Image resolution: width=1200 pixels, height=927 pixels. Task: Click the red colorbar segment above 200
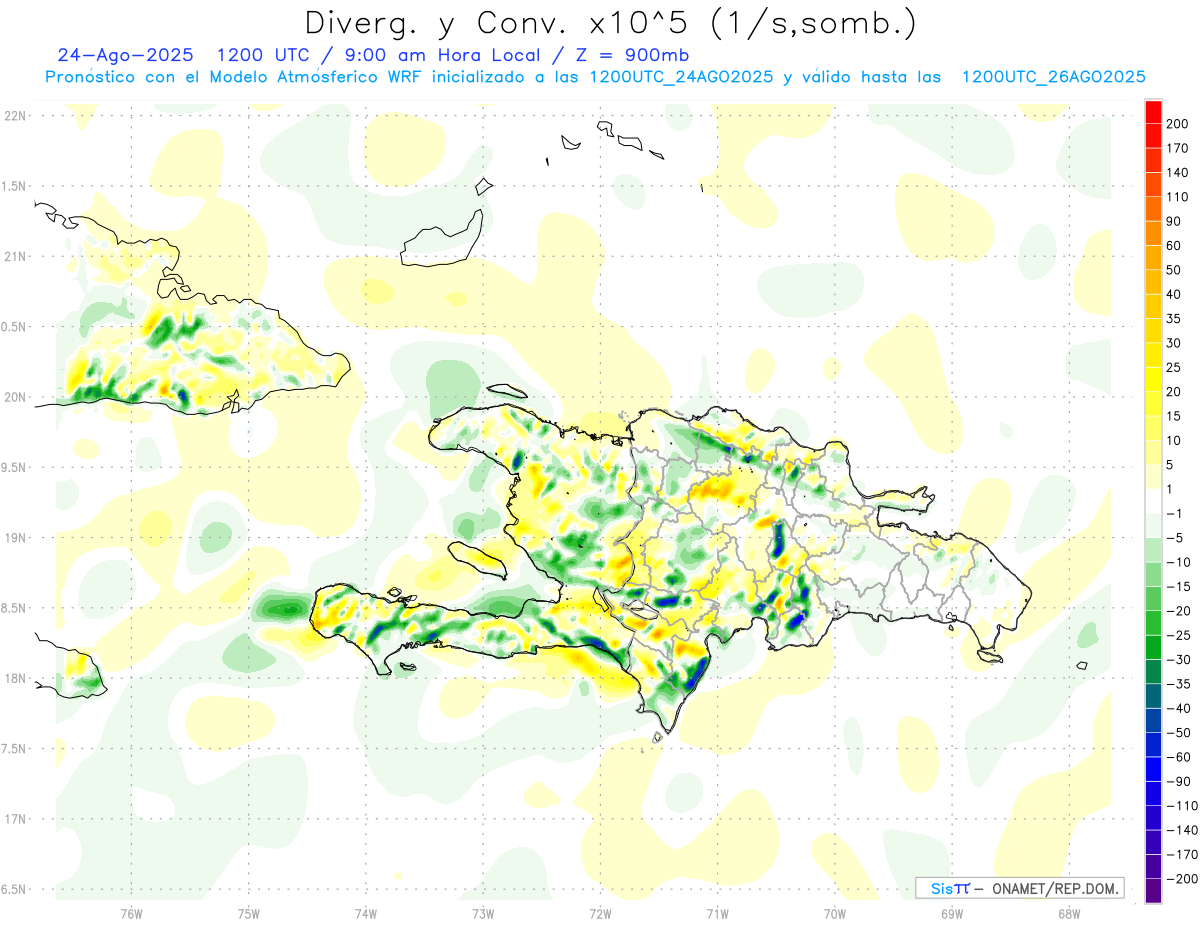click(x=1153, y=112)
